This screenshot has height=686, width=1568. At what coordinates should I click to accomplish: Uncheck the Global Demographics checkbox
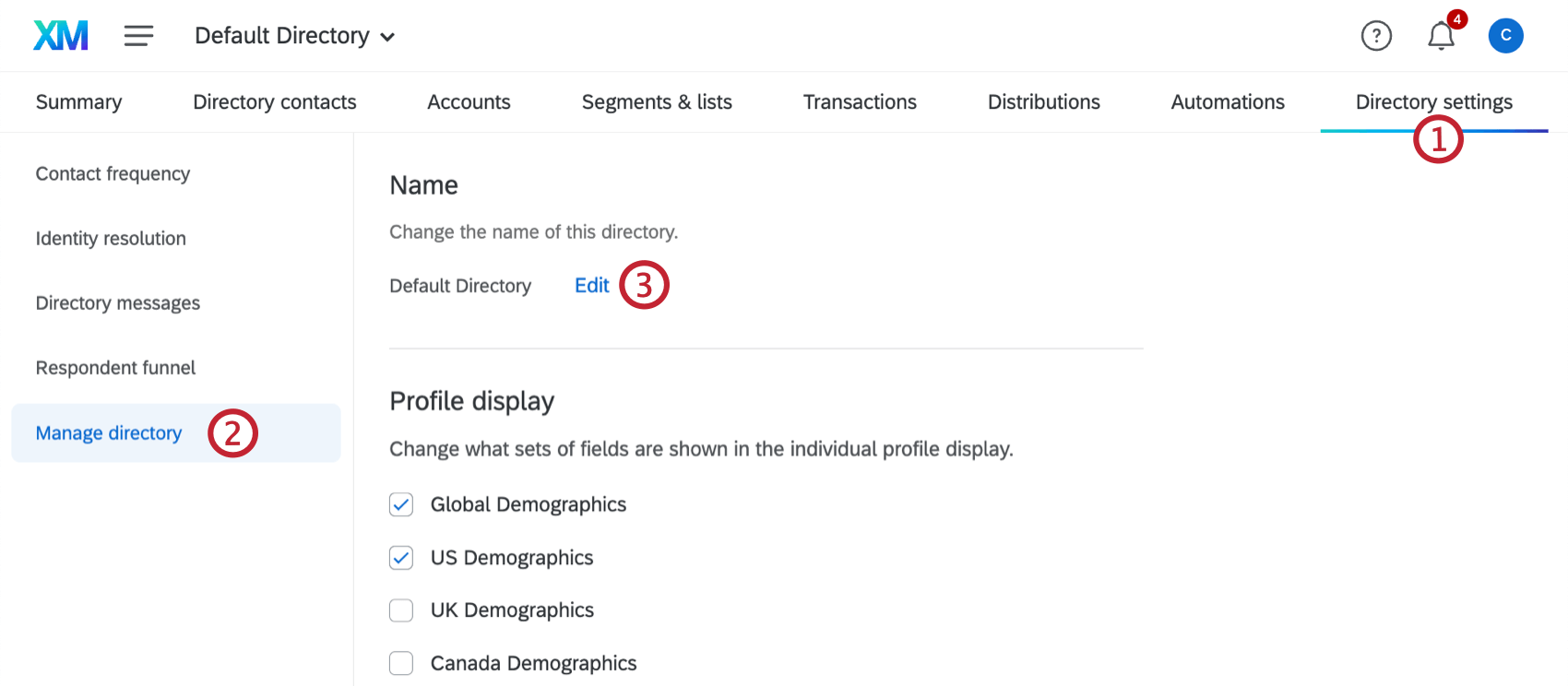click(x=401, y=505)
